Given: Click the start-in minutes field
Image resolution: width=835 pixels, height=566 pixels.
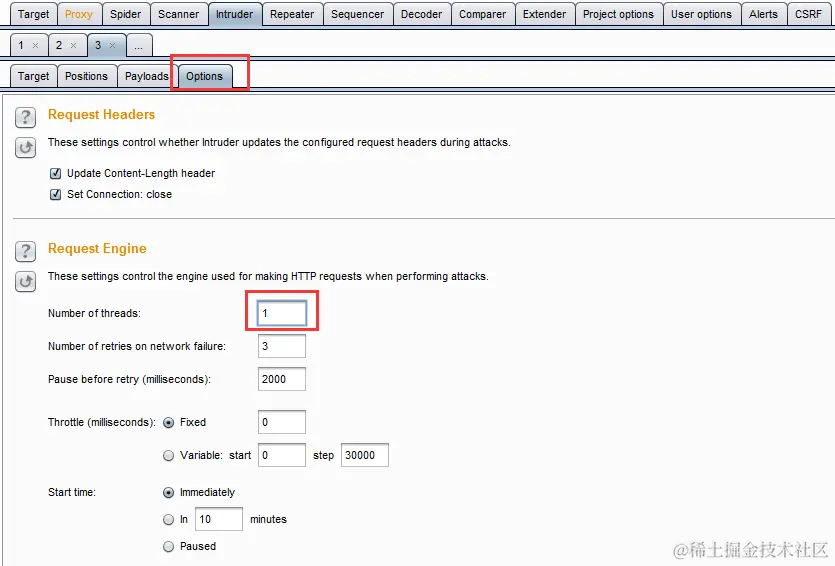Looking at the screenshot, I should [219, 519].
